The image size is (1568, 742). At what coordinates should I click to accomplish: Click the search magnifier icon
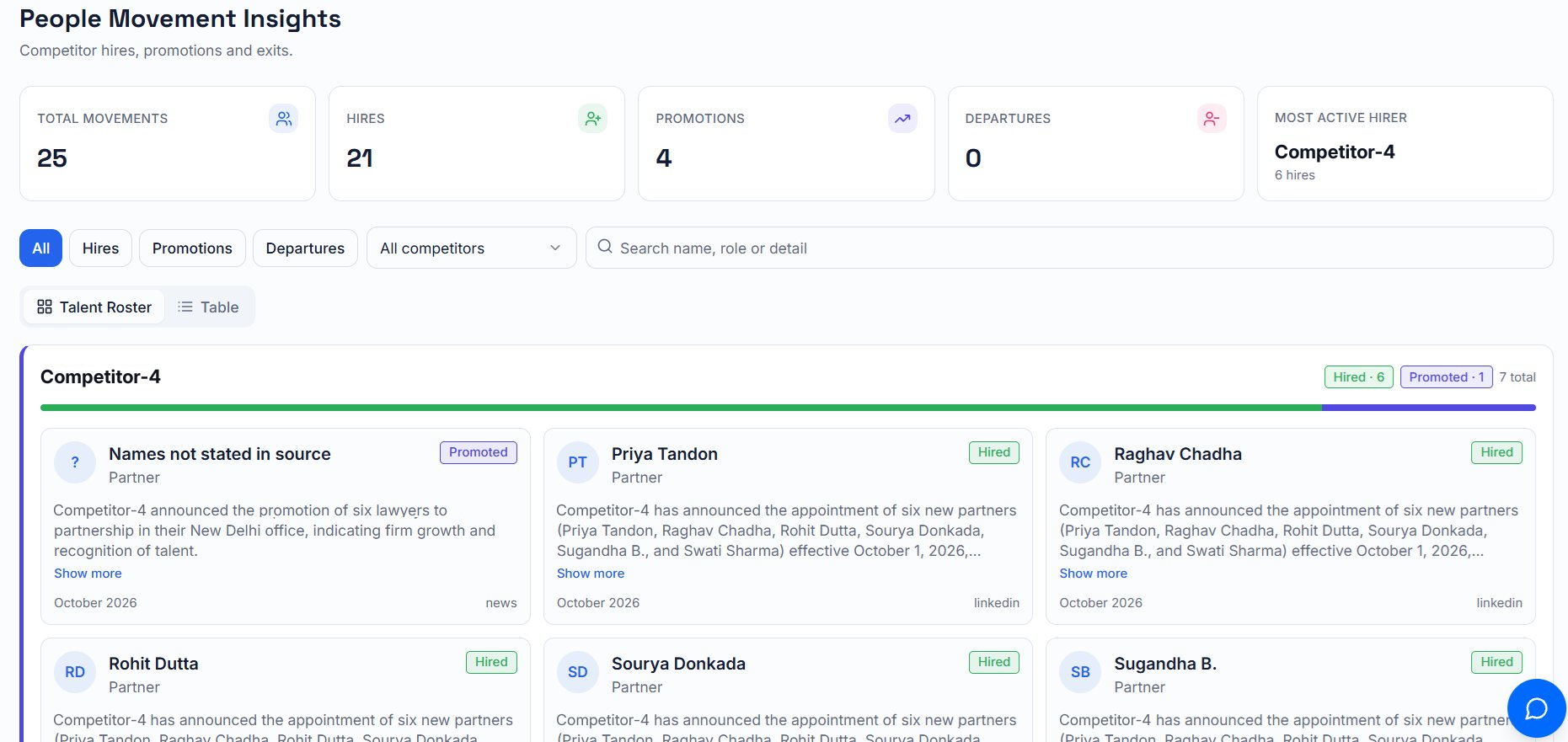(x=605, y=247)
